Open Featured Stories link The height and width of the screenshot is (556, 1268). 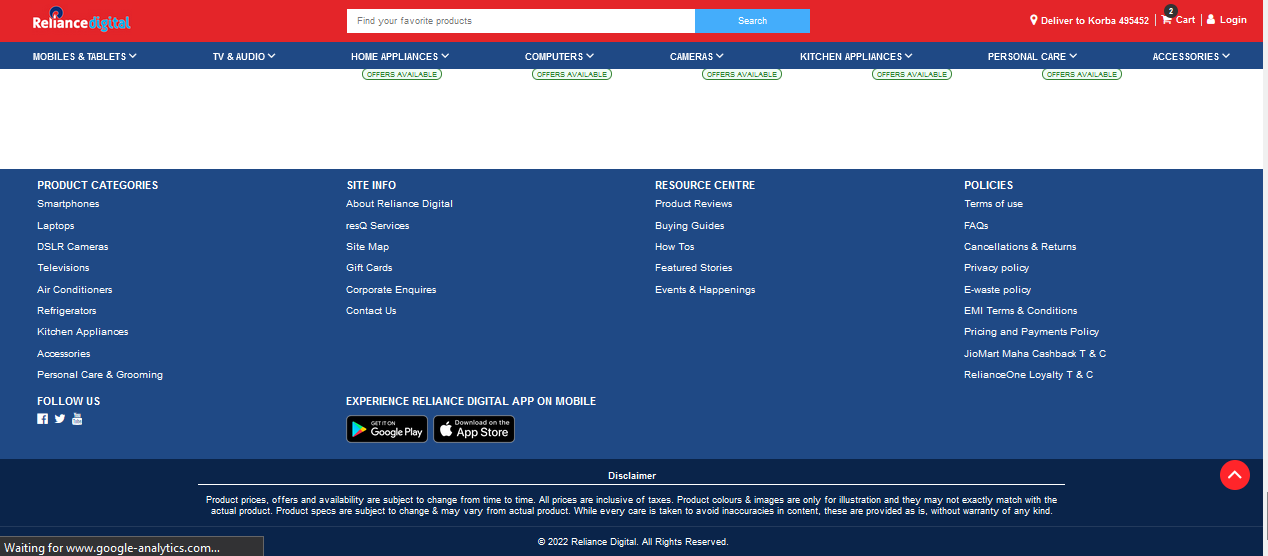pos(694,268)
